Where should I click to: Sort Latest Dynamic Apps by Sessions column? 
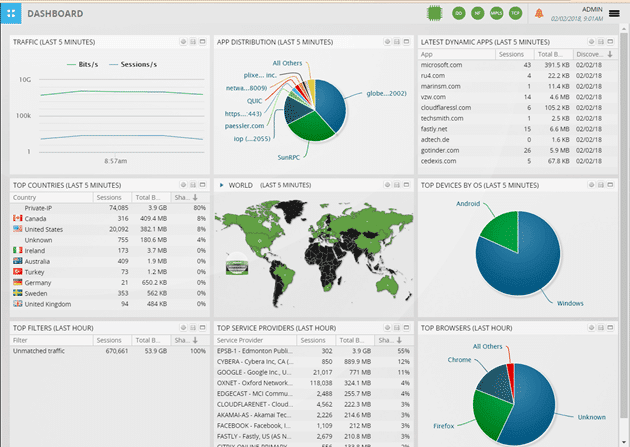pos(515,54)
